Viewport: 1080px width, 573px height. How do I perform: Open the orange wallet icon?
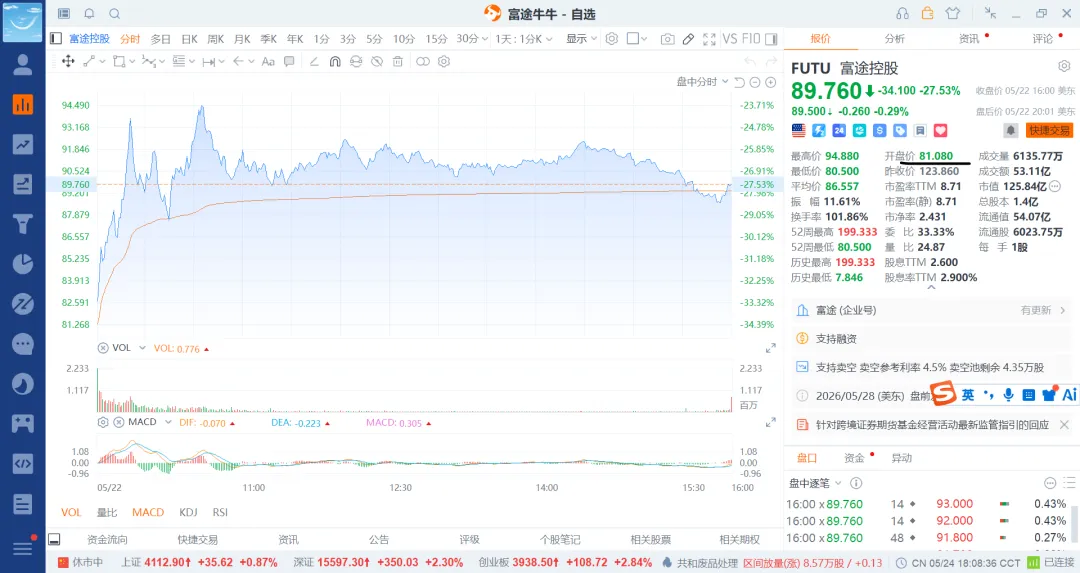[928, 13]
